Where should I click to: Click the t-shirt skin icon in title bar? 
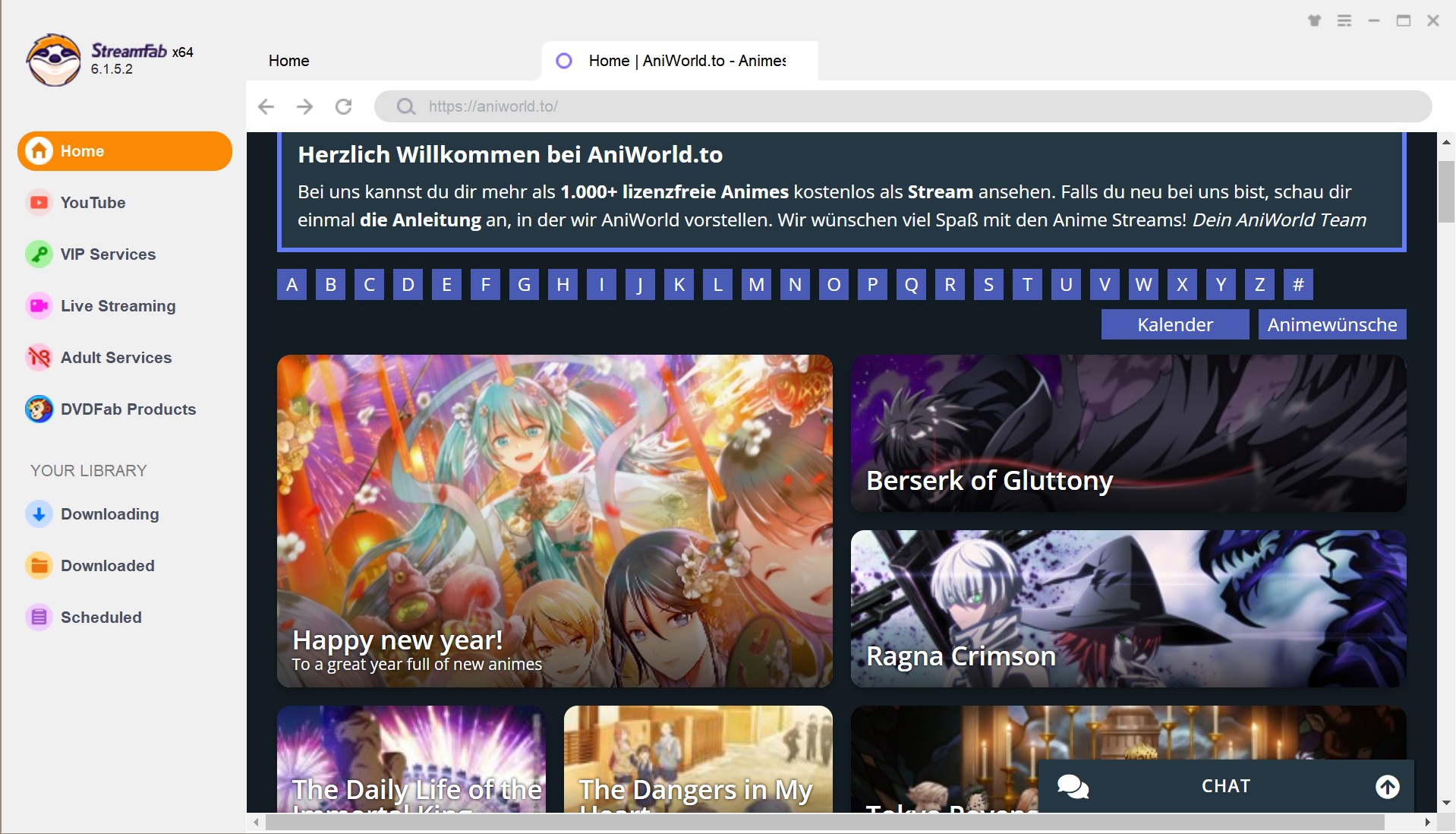tap(1315, 21)
